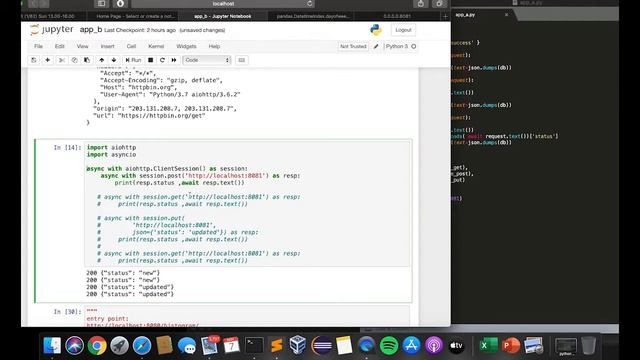Open Launchpad rocket icon in Dock
Viewport: 640px width, 360px height.
[x=120, y=346]
